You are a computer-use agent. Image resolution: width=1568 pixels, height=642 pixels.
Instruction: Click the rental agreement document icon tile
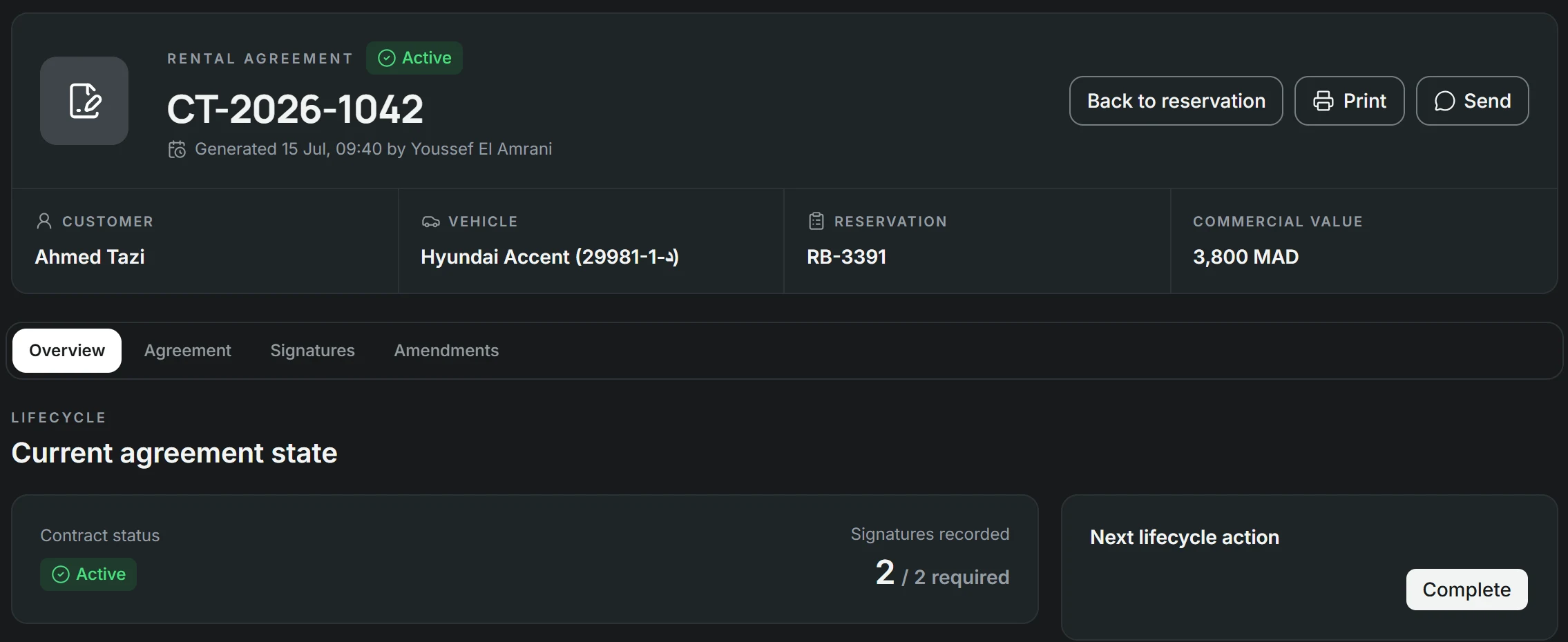click(x=84, y=101)
